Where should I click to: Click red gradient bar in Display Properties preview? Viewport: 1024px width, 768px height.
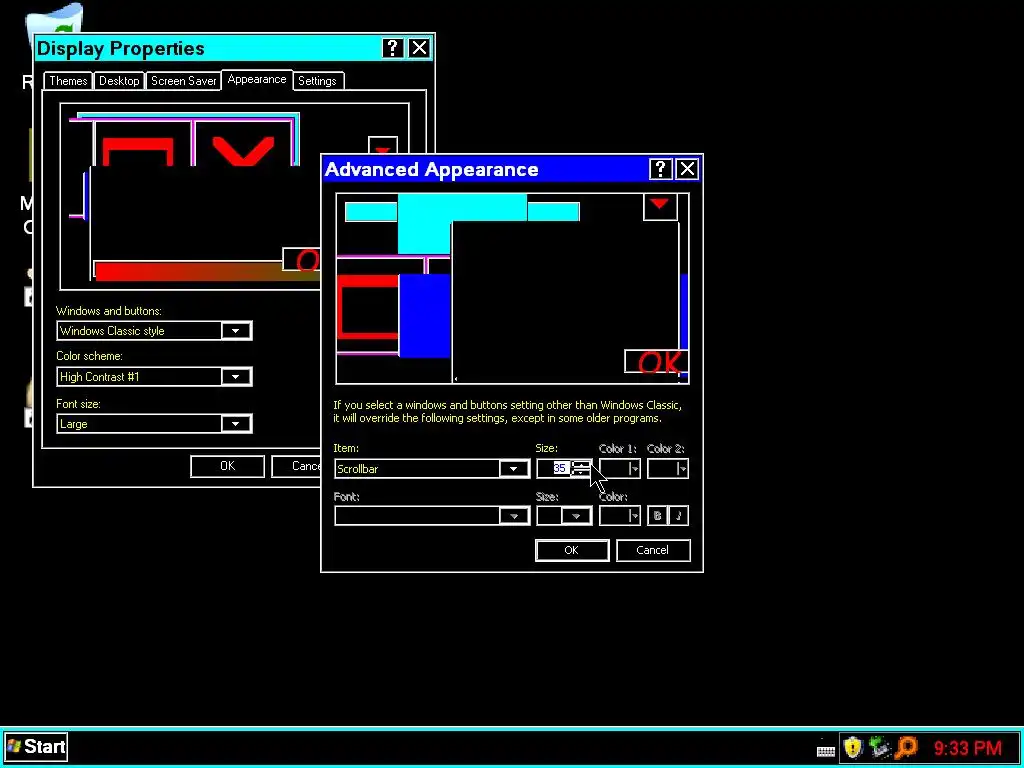[208, 271]
